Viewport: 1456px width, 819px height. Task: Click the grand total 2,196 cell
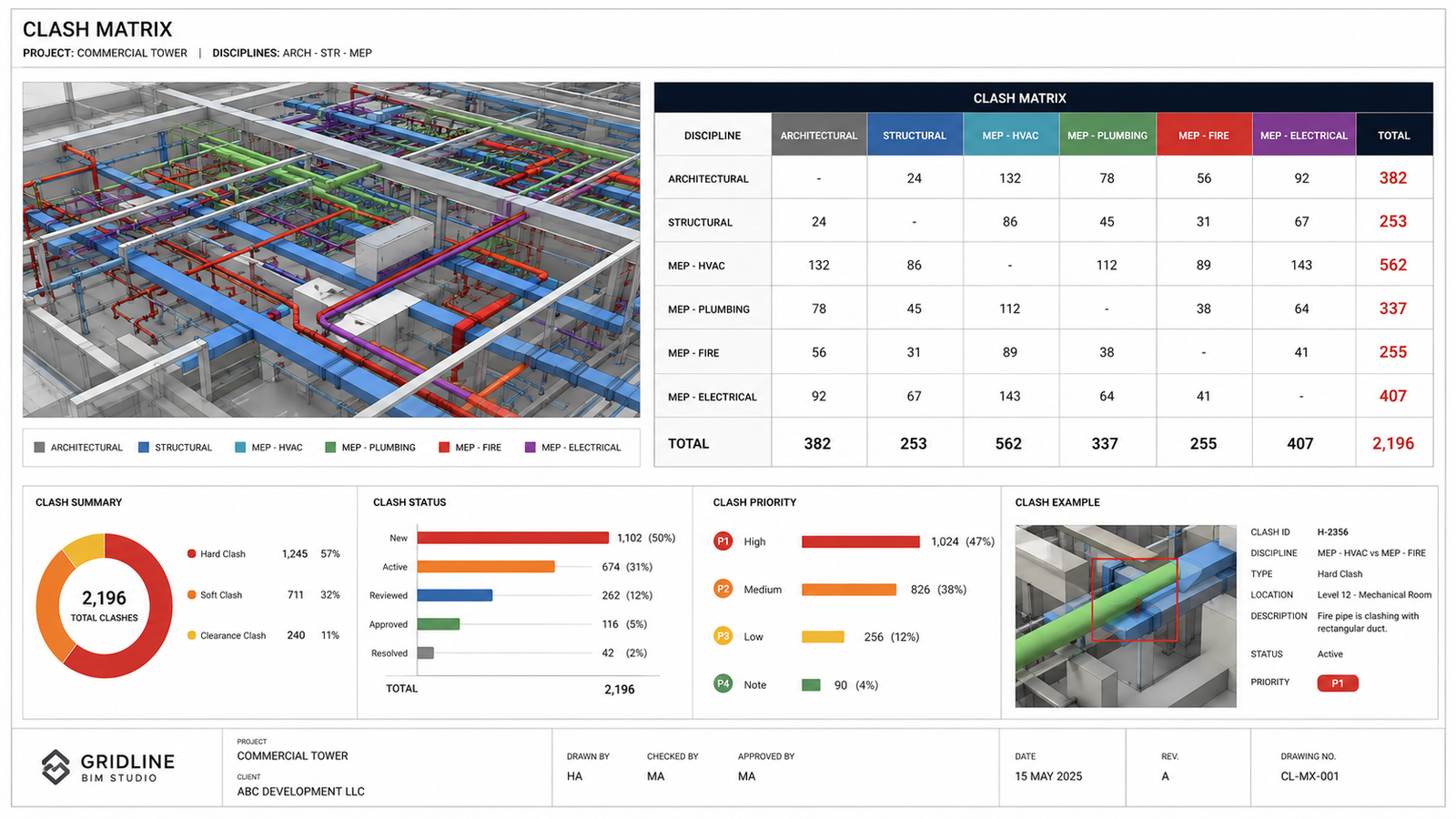[x=1393, y=443]
